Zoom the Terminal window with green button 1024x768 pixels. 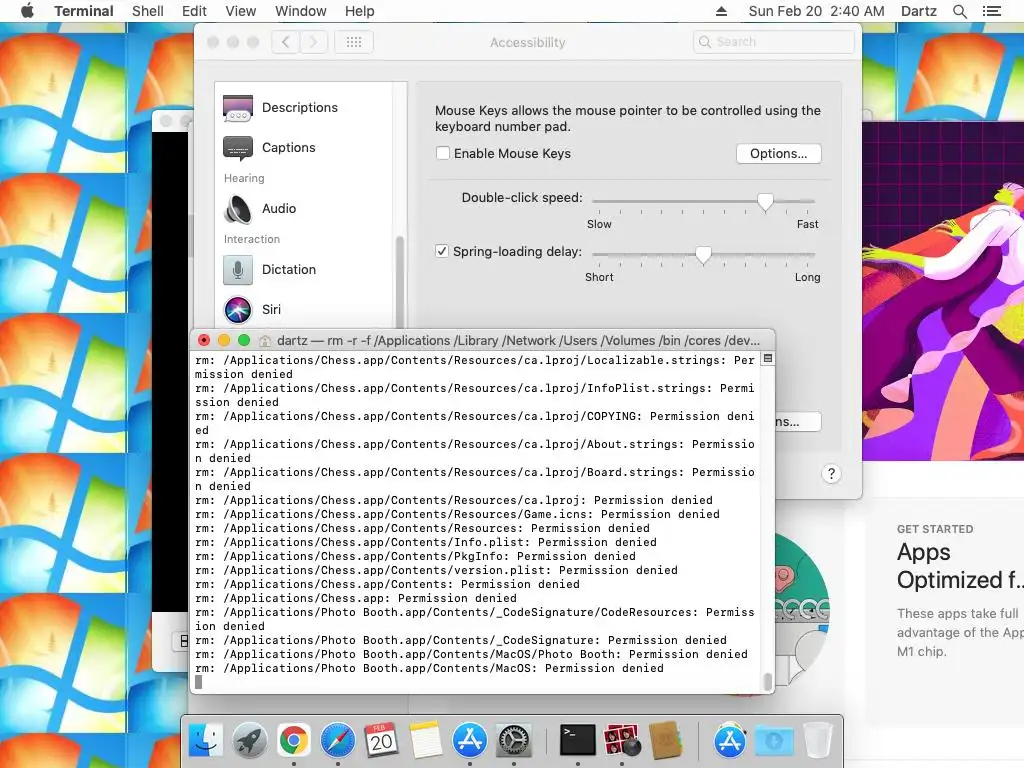click(x=244, y=340)
